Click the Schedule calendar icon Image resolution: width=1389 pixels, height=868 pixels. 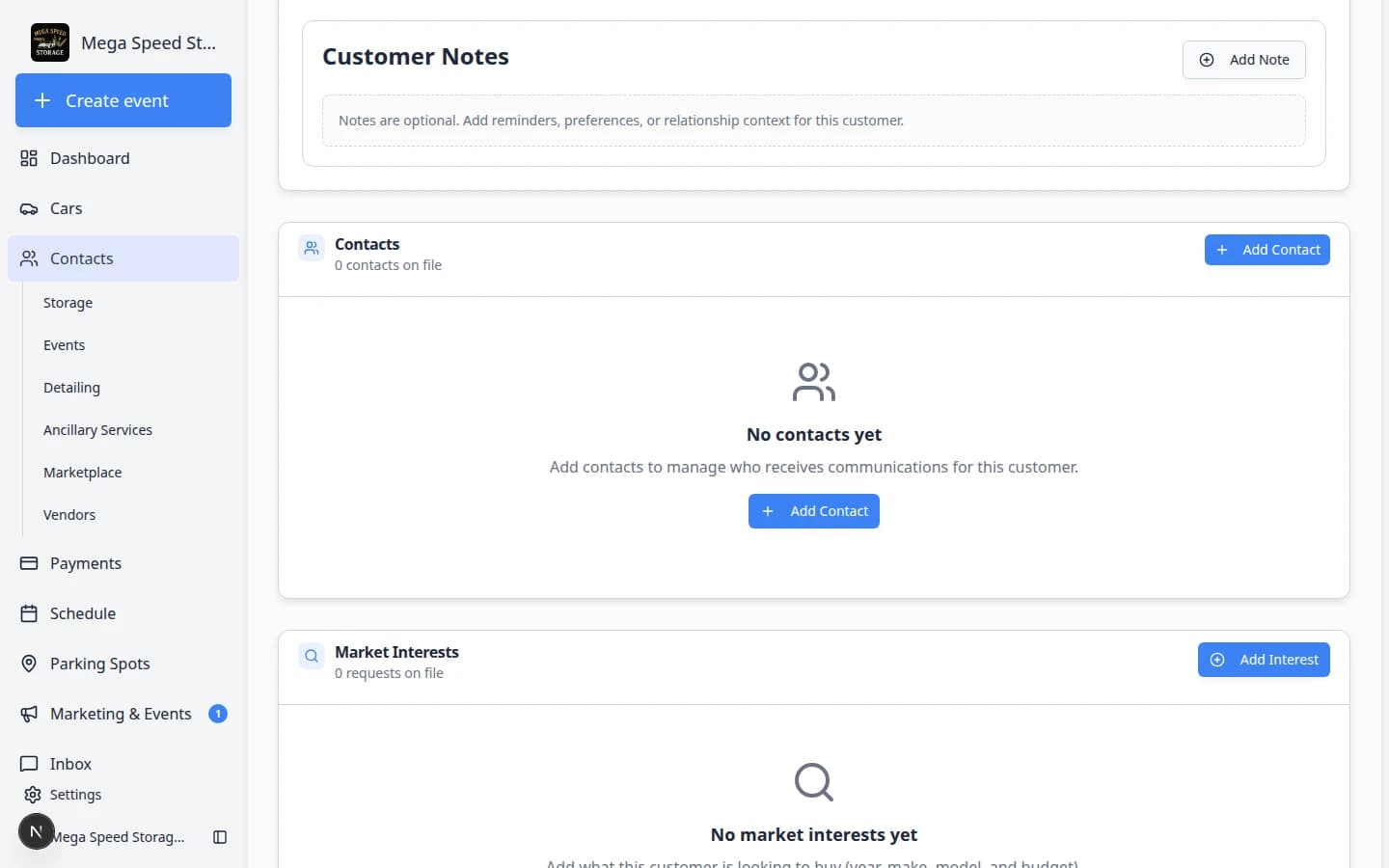[29, 613]
